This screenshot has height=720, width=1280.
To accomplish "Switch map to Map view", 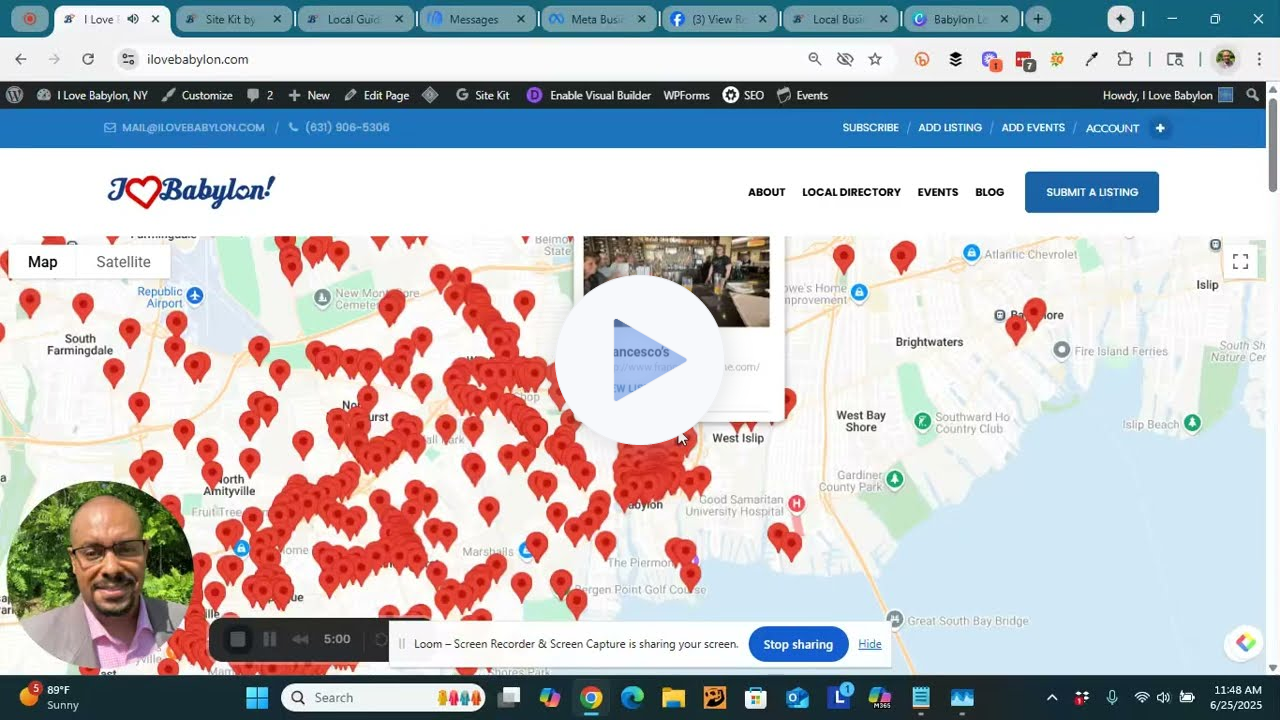I will click(x=43, y=262).
